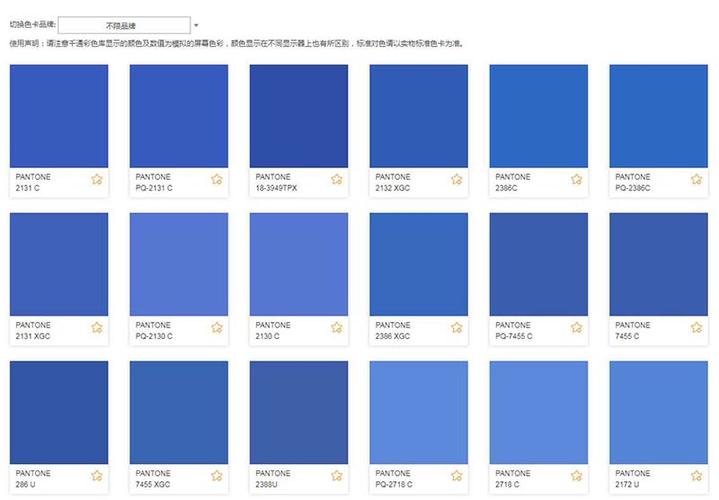Bookmark PANTONE 2132 XGC using star icon
Viewport: 719px width, 500px height.
pyautogui.click(x=457, y=179)
